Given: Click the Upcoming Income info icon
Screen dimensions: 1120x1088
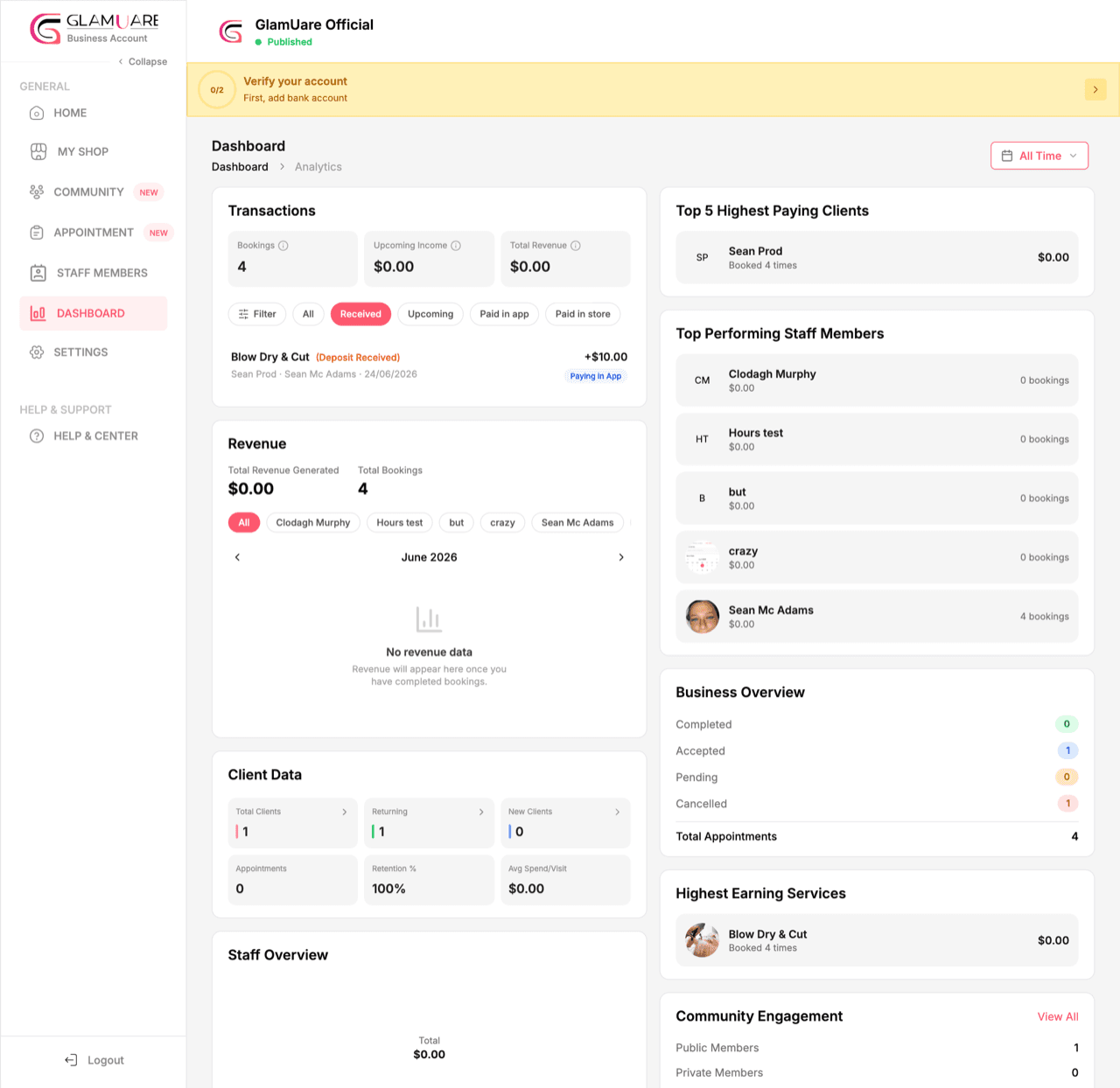Looking at the screenshot, I should pos(456,246).
